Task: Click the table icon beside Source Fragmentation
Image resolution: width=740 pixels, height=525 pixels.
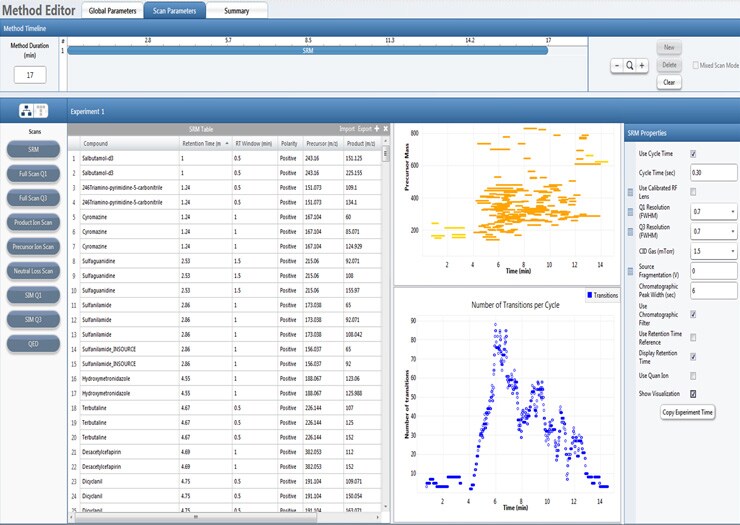Action: tap(631, 271)
